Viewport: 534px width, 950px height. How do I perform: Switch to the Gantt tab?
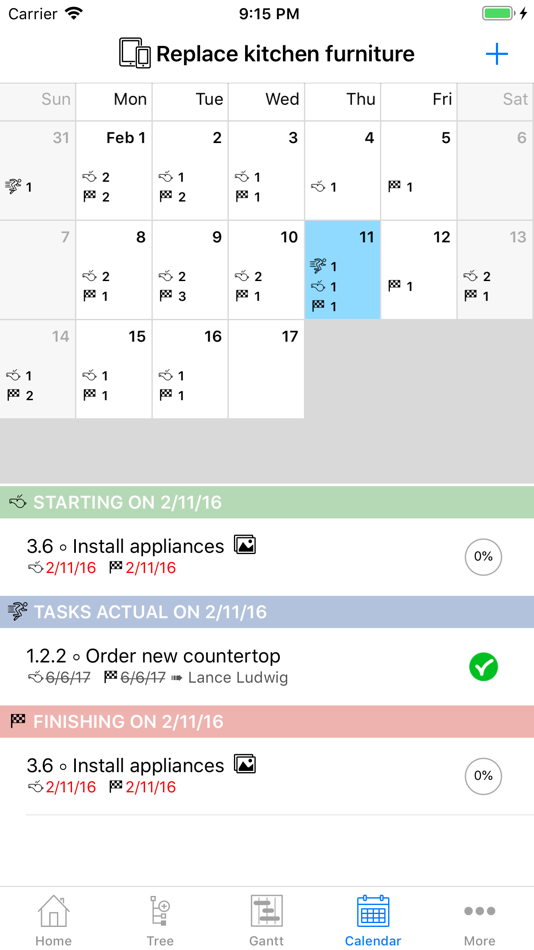(x=267, y=921)
